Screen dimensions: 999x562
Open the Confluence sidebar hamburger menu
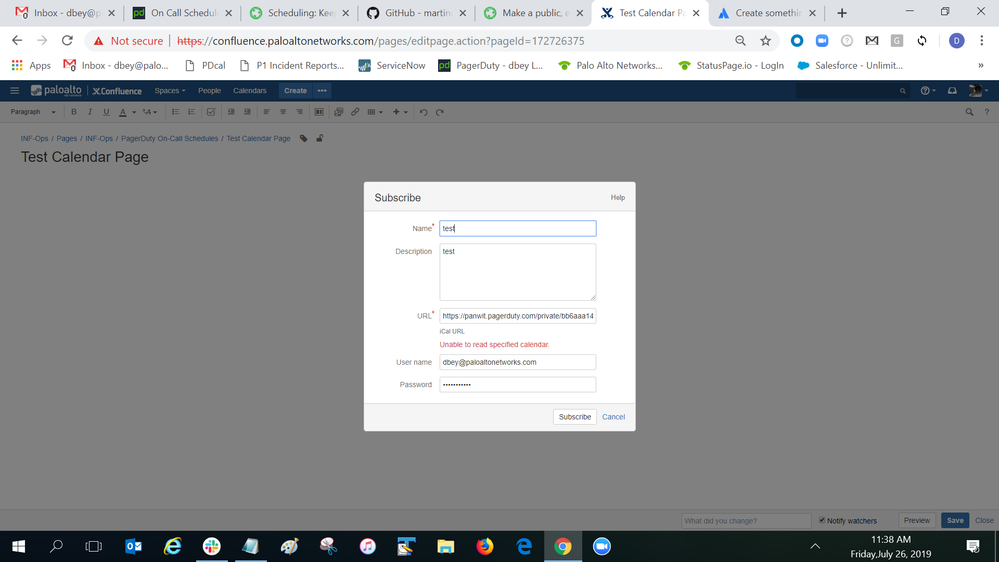14,90
